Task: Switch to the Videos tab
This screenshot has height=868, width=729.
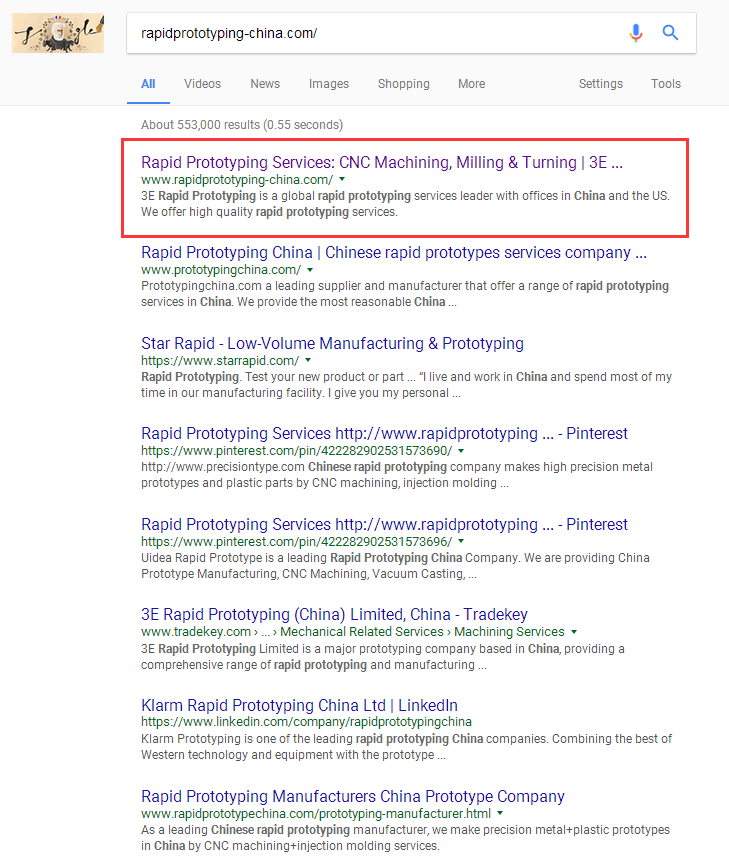Action: [x=202, y=84]
